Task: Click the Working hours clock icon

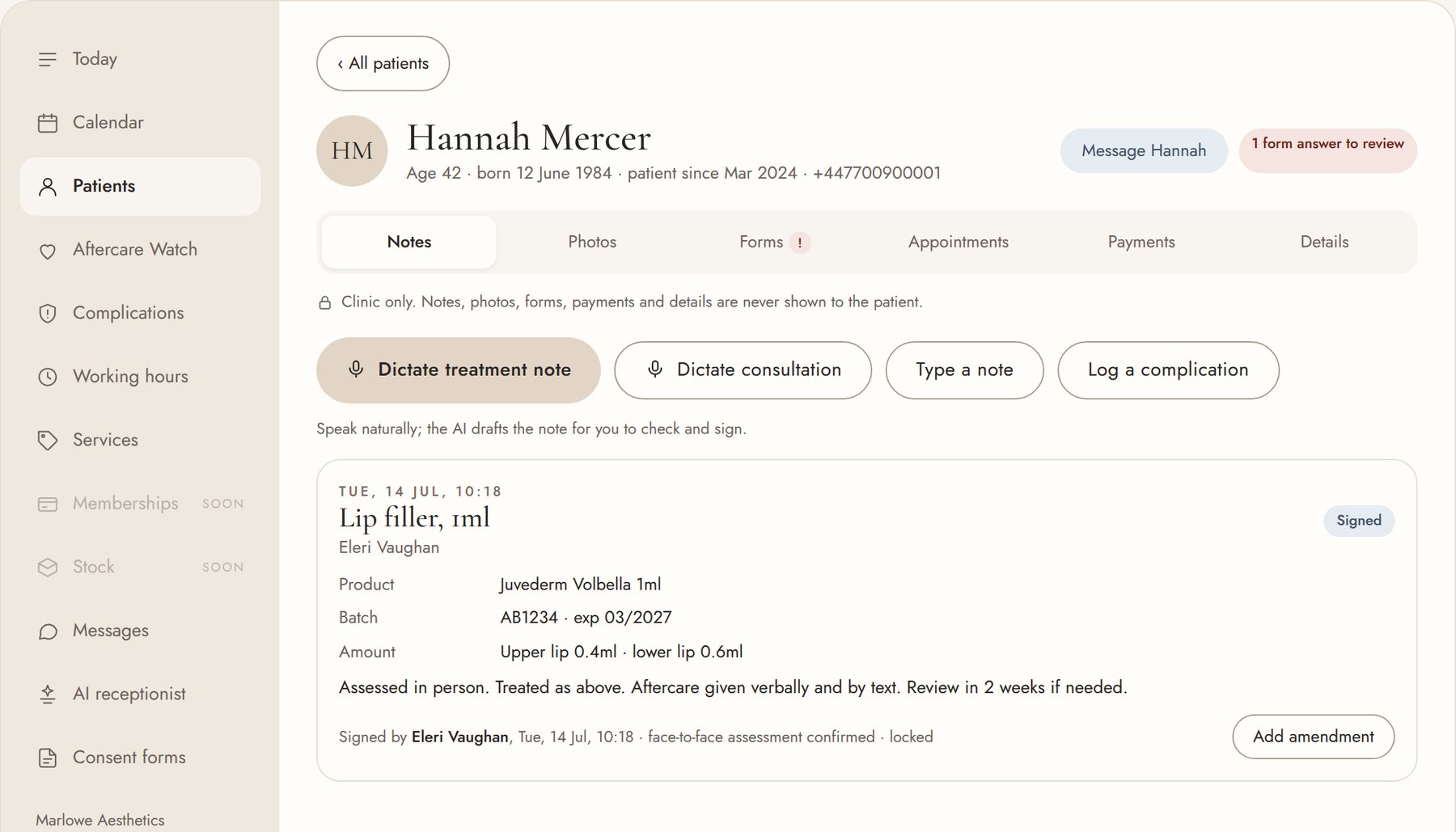Action: point(48,377)
